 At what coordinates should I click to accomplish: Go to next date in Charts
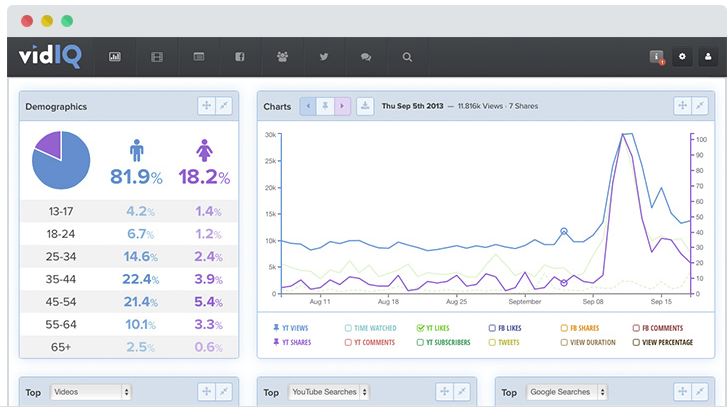(x=342, y=106)
